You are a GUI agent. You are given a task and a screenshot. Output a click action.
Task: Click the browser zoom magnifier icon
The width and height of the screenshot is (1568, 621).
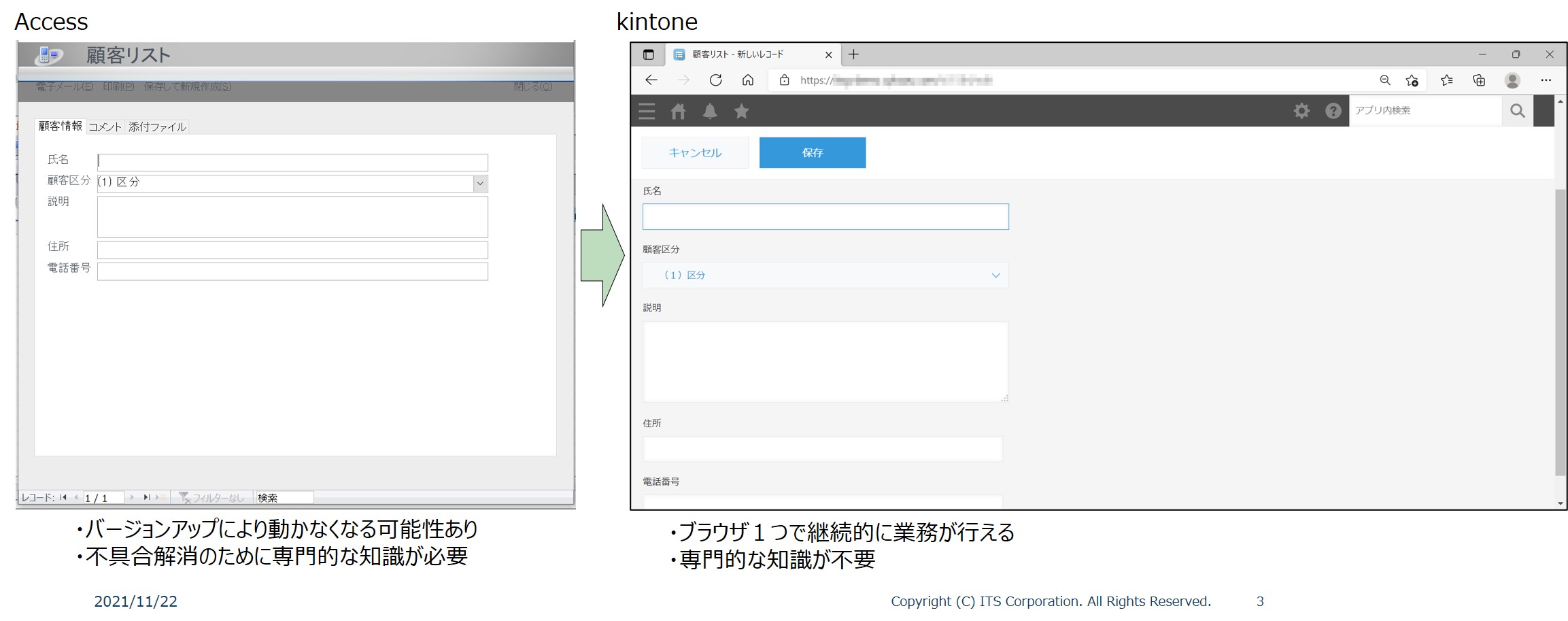pyautogui.click(x=1385, y=80)
